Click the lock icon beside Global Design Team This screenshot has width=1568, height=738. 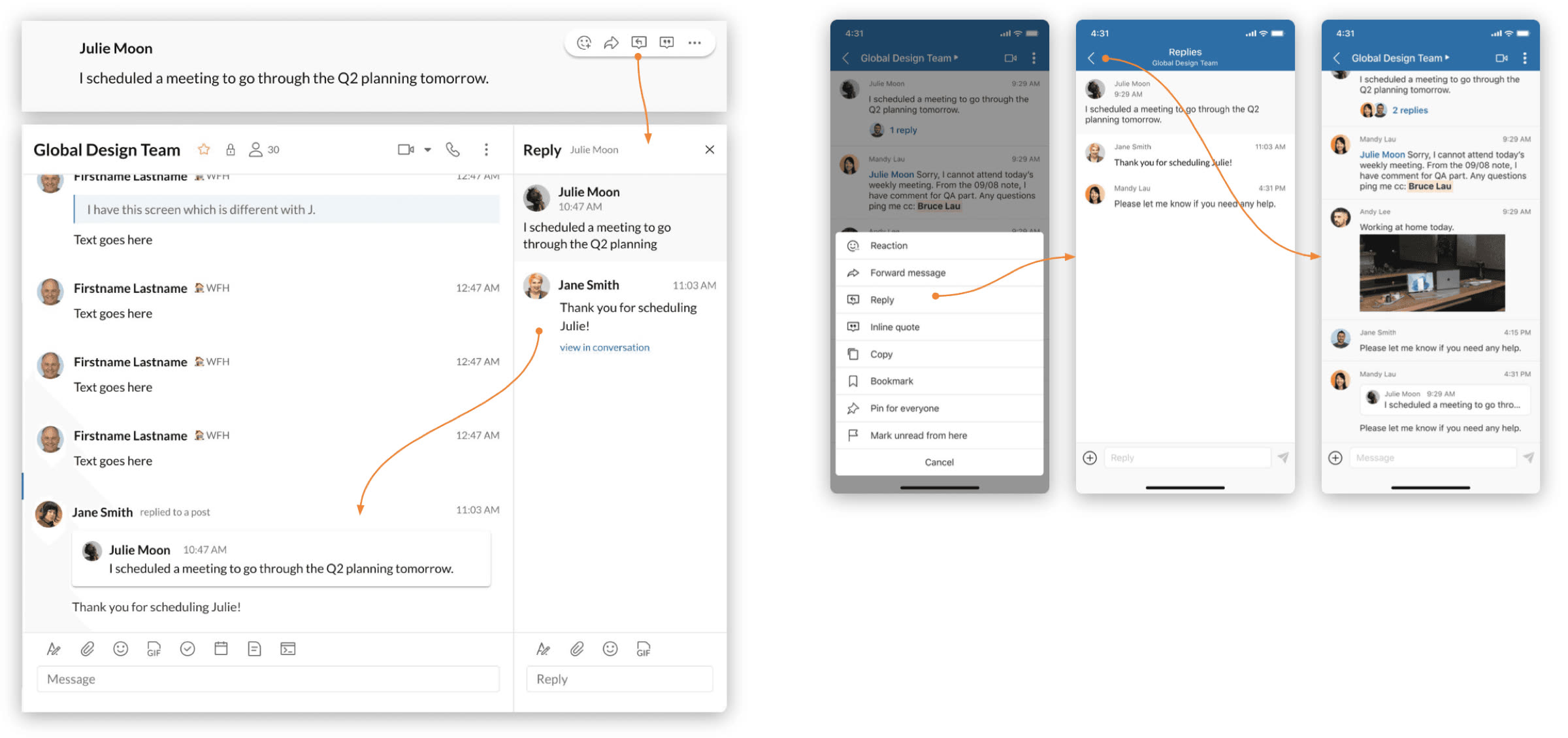(231, 150)
